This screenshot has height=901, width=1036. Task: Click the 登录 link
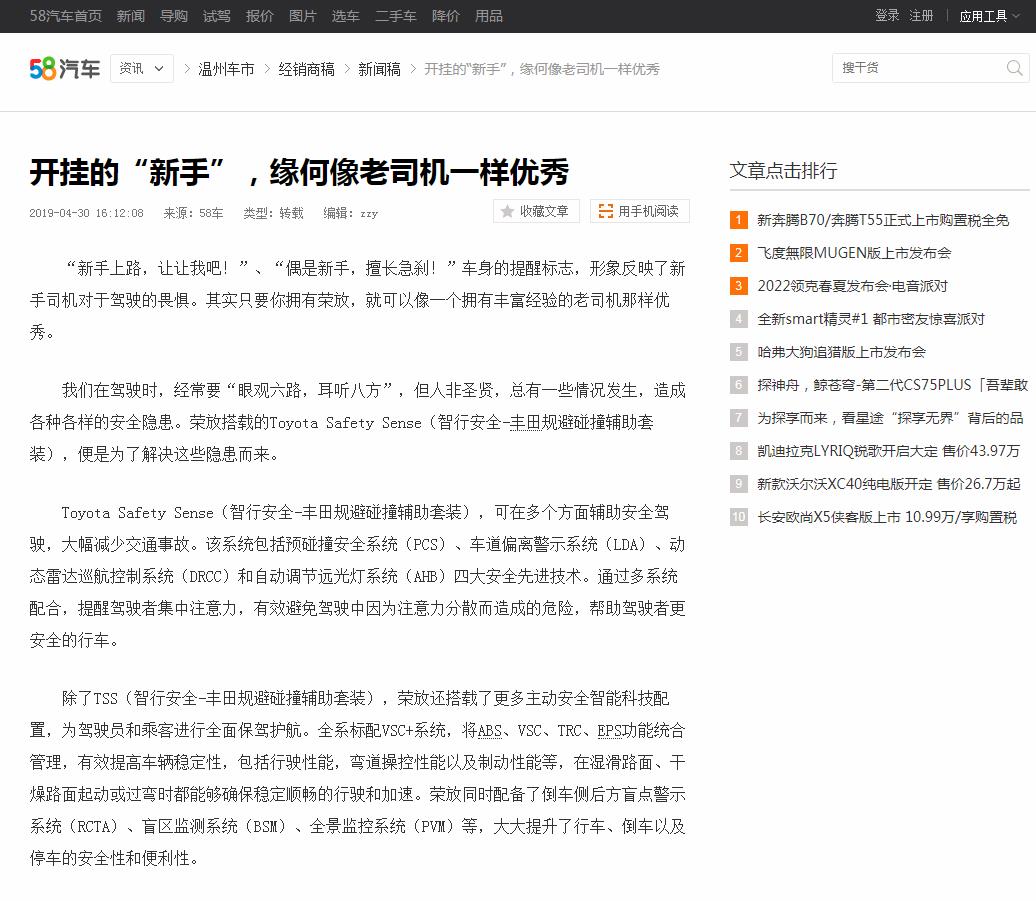coord(887,15)
